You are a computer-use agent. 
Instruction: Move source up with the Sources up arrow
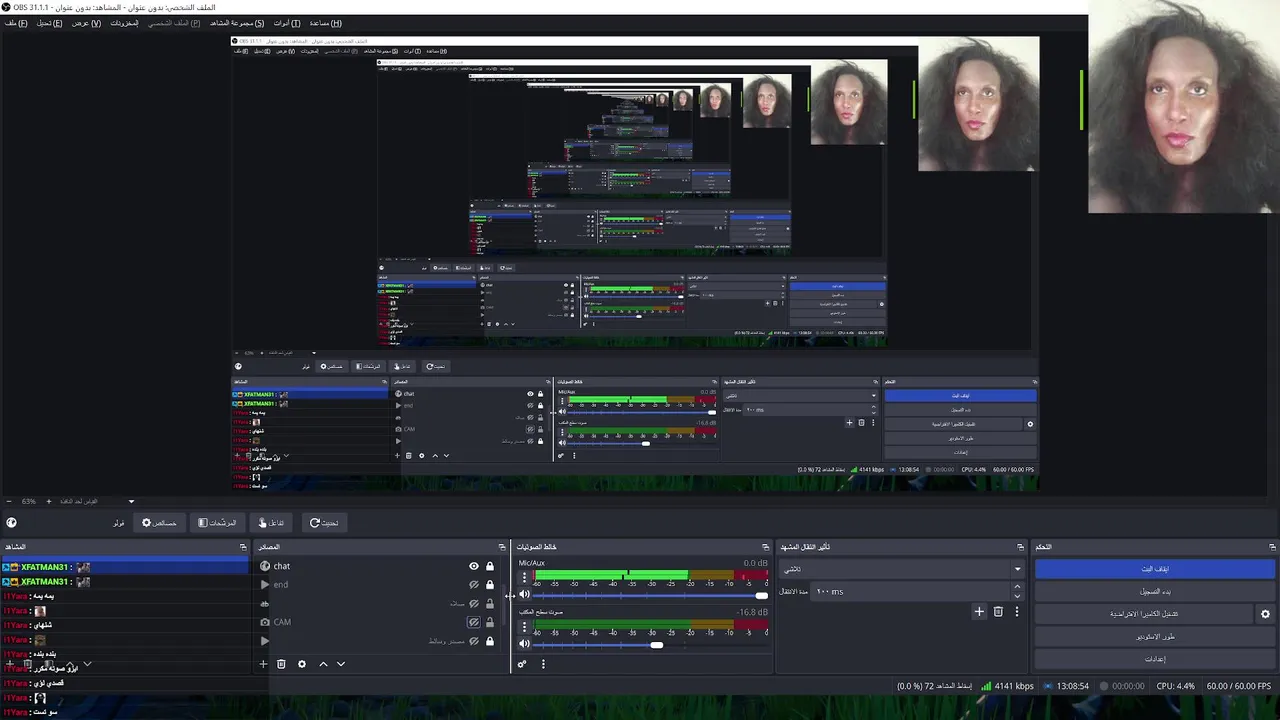click(x=323, y=664)
